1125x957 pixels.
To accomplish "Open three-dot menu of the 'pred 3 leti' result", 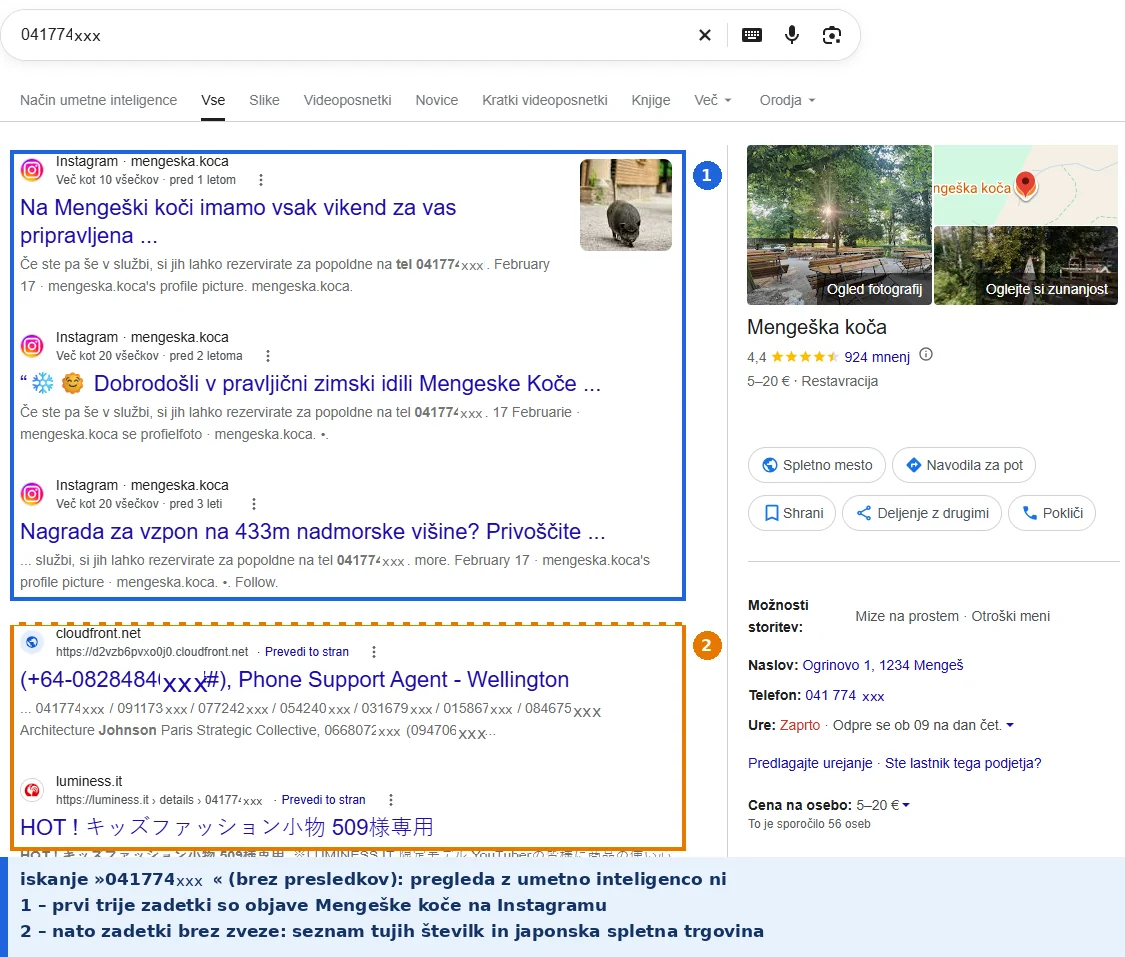I will [x=253, y=504].
